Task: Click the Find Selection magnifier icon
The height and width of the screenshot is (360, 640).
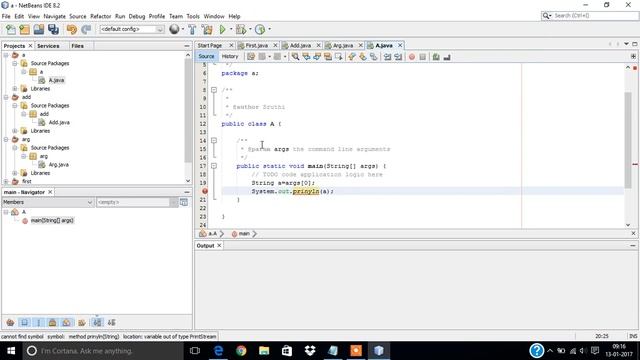Action: [x=296, y=57]
